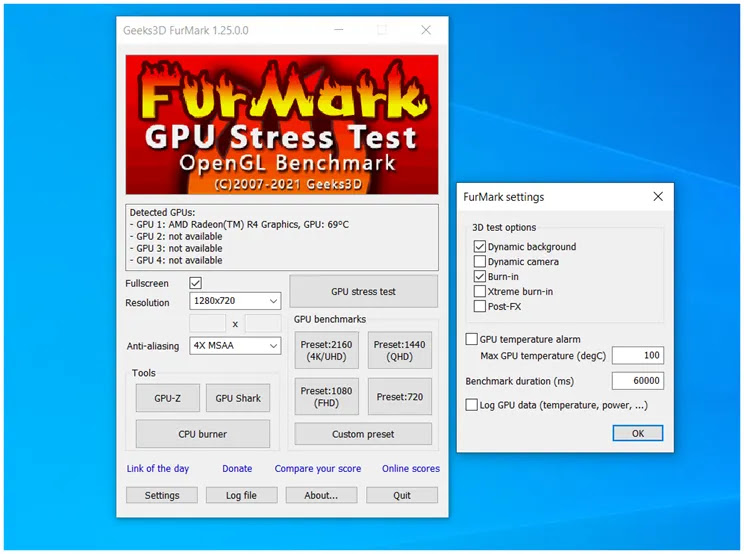Click the 'Detected GPUs:' heading
Image resolution: width=744 pixels, height=554 pixels.
(162, 212)
